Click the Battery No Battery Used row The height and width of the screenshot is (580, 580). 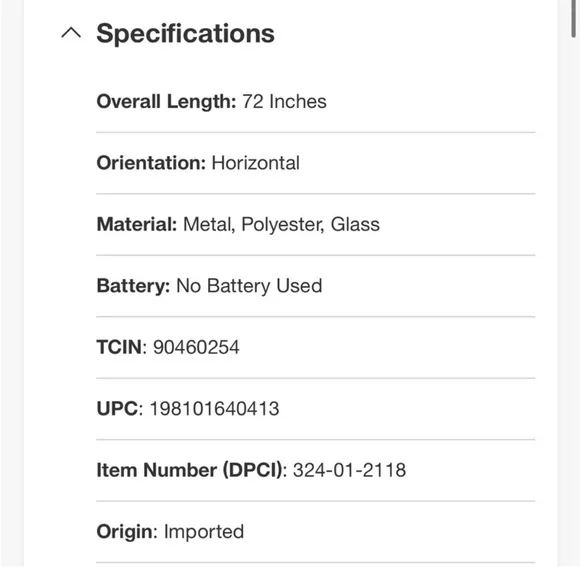pyautogui.click(x=316, y=286)
